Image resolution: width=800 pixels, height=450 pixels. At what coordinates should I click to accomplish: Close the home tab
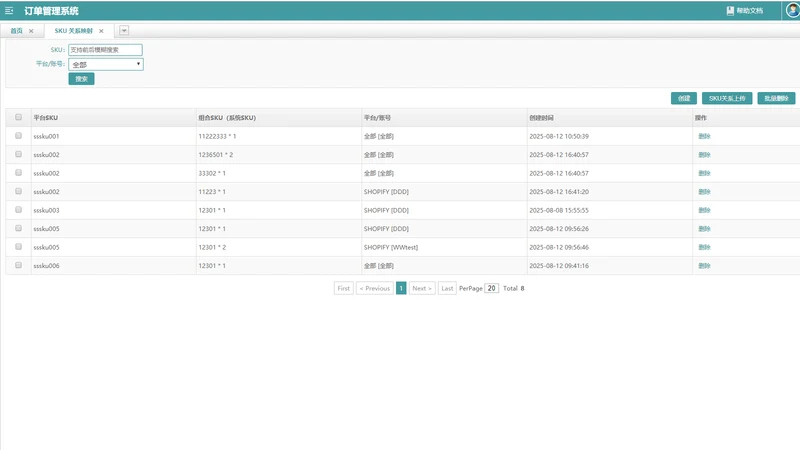tap(31, 31)
